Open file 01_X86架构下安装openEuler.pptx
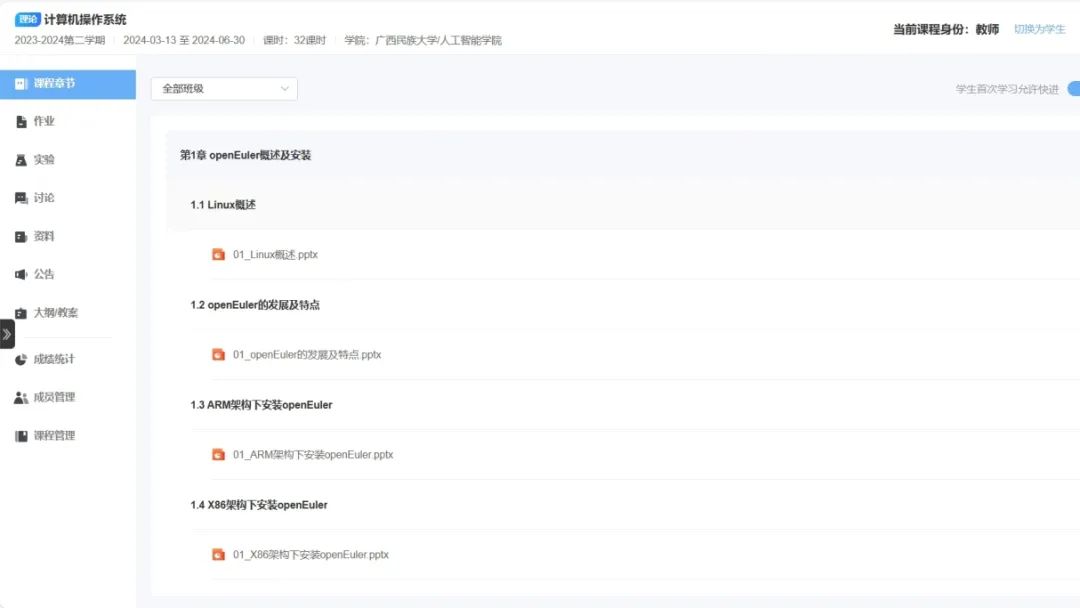The width and height of the screenshot is (1080, 608). [311, 554]
